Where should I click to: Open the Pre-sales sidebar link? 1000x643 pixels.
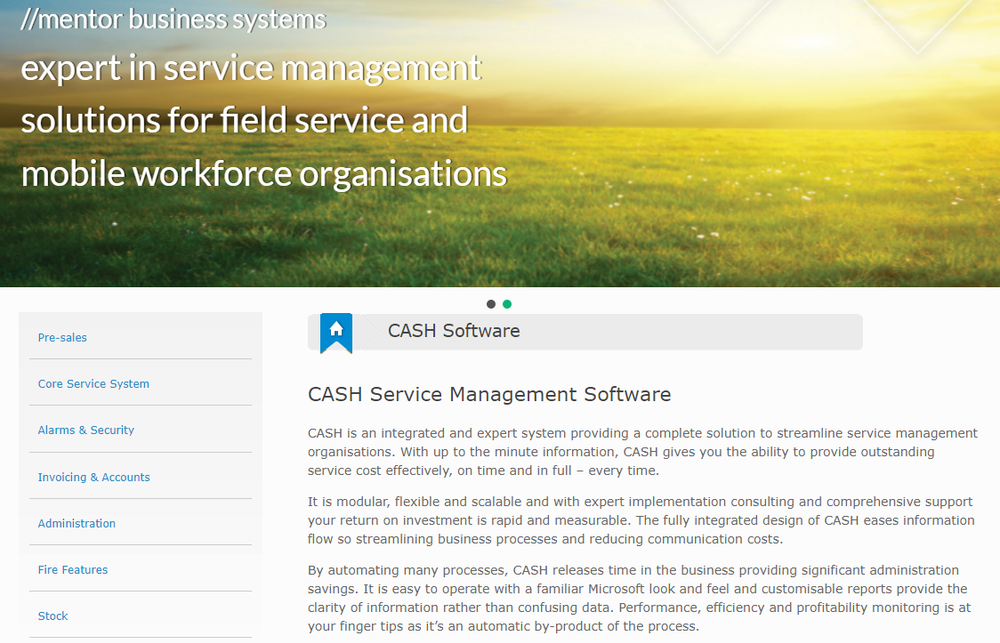point(62,337)
